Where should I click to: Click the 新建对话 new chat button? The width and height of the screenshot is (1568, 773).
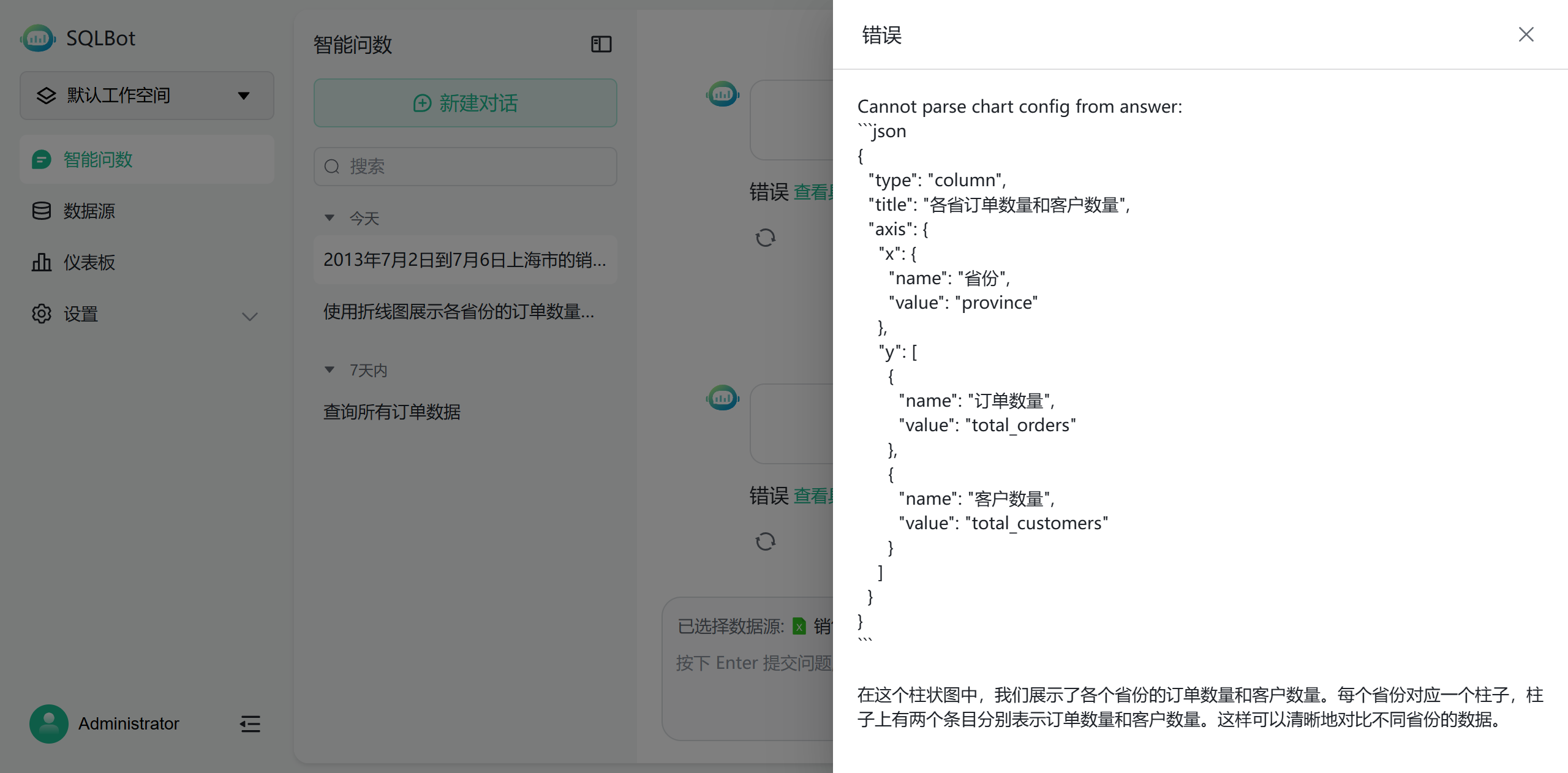coord(465,103)
